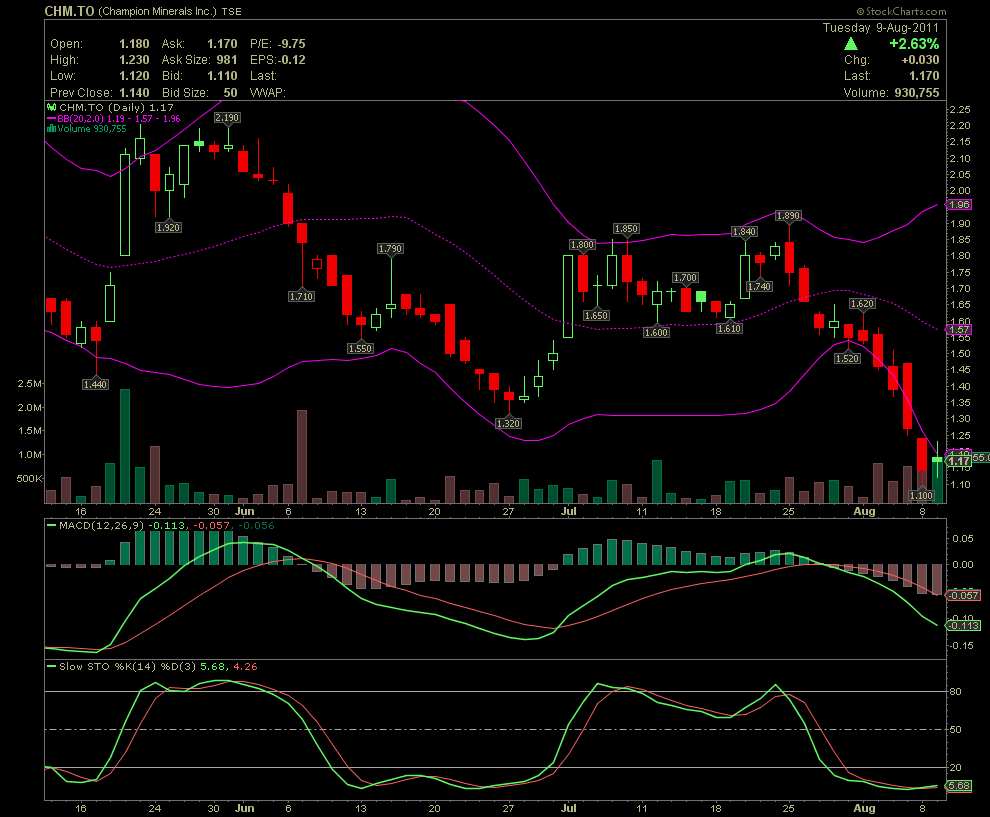Click the 5.68 stochastic value axis tag
The height and width of the screenshot is (817, 990).
pyautogui.click(x=959, y=786)
